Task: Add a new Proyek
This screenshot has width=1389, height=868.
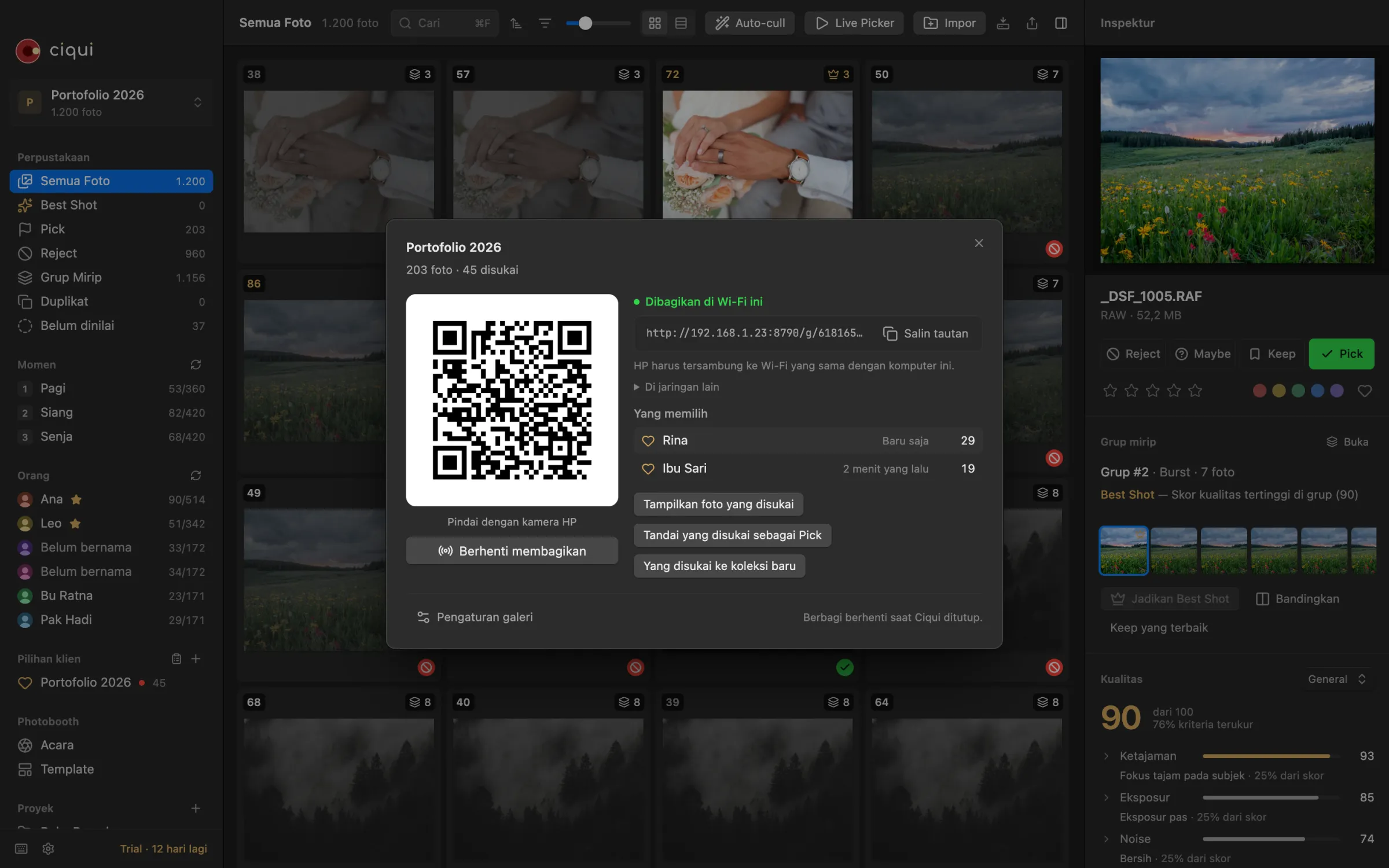Action: pyautogui.click(x=196, y=808)
